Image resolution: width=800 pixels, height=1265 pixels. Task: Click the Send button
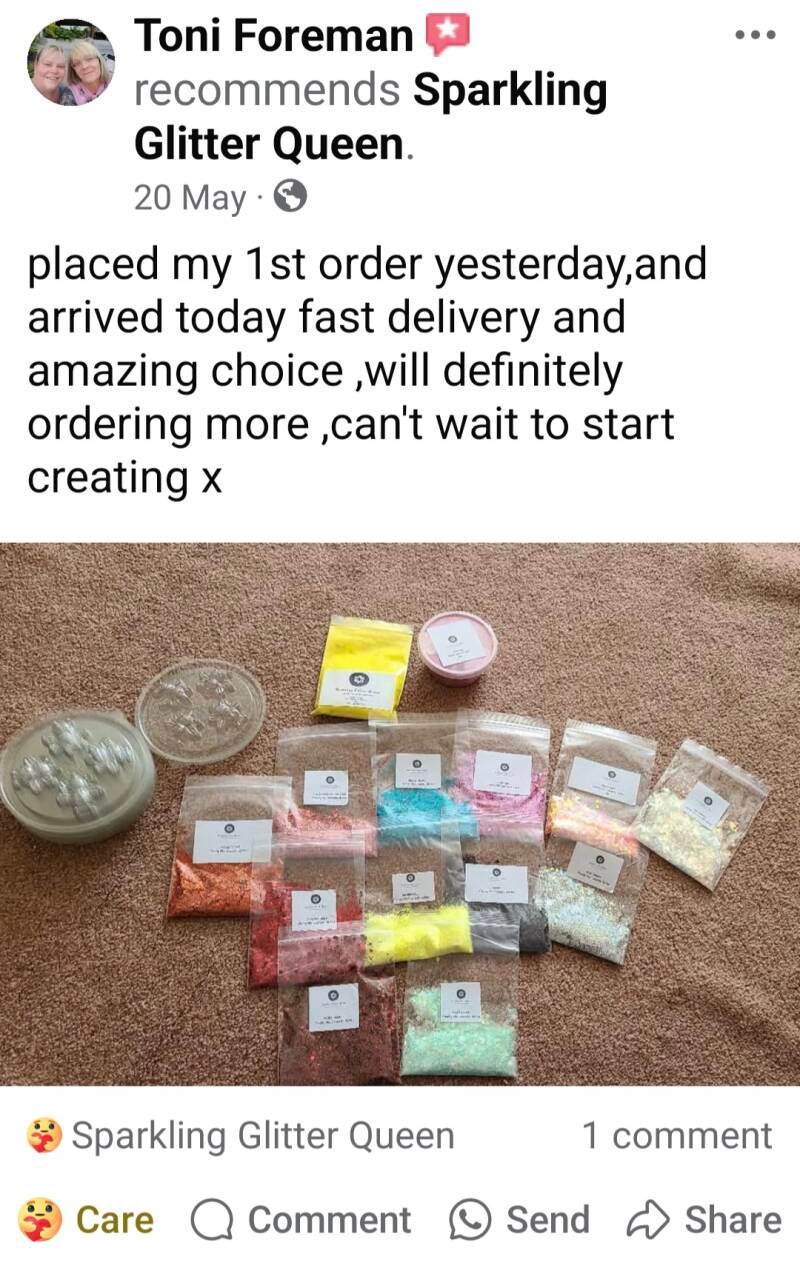(x=519, y=1220)
